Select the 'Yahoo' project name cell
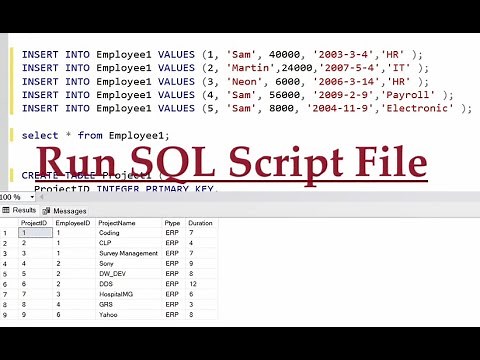The height and width of the screenshot is (360, 480). click(128, 315)
